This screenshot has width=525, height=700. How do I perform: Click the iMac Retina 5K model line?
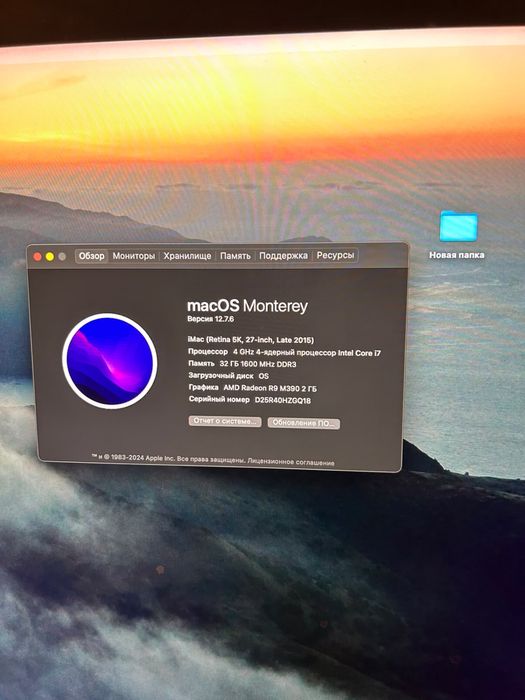[251, 340]
